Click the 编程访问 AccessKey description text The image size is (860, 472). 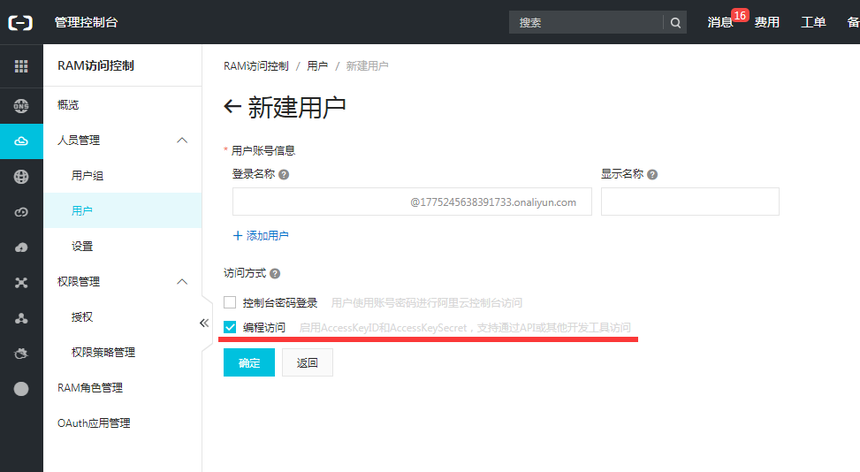point(465,328)
